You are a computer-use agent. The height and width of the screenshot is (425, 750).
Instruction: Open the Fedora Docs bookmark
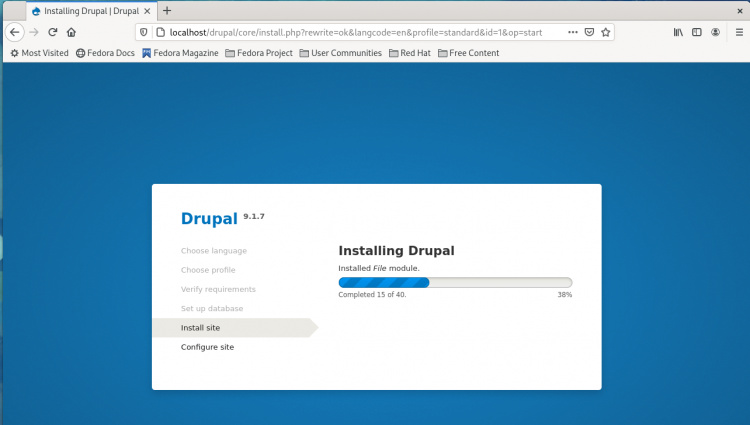pos(105,53)
